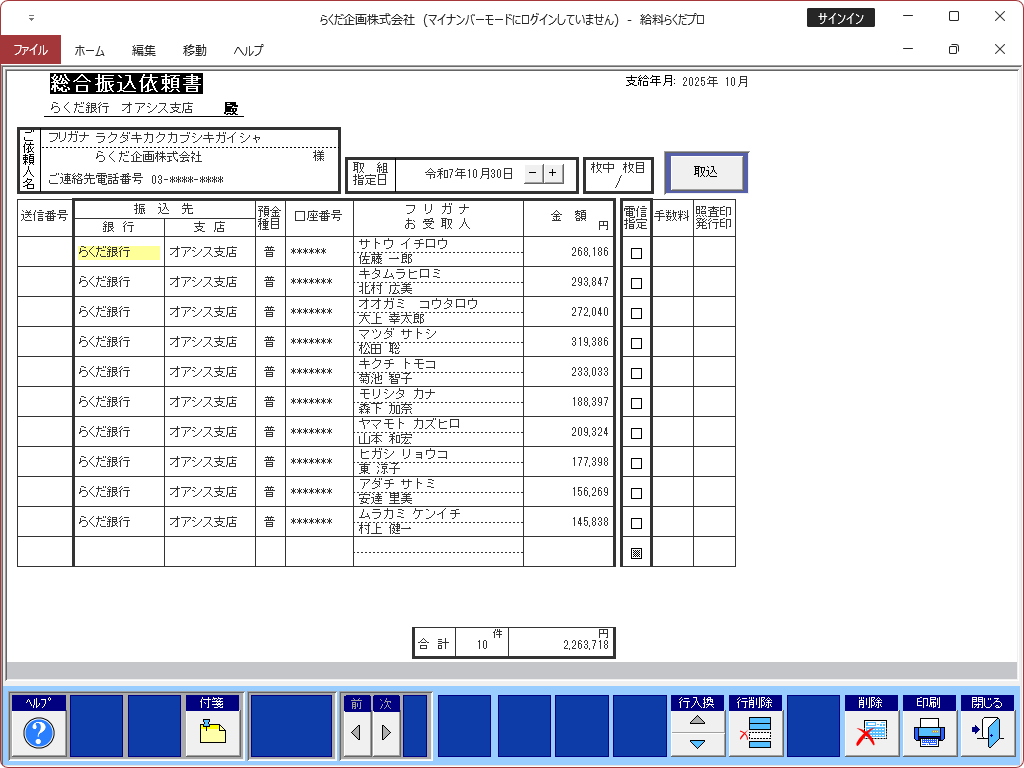Screen dimensions: 1024x768
Task: Go to previous page arrow (前)
Action: (357, 733)
